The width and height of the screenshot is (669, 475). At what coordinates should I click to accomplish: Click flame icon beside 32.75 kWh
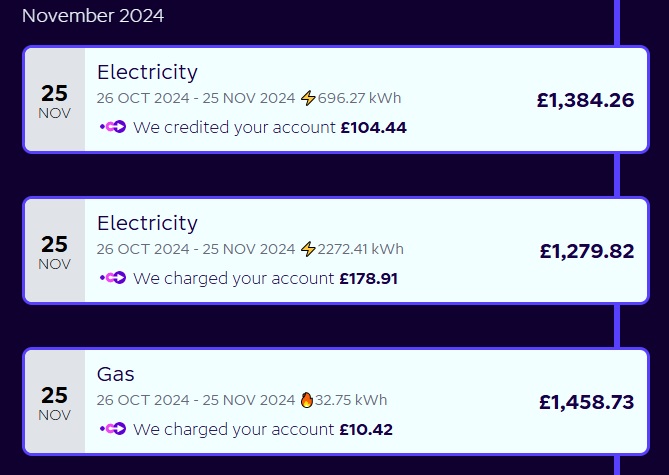(x=307, y=400)
